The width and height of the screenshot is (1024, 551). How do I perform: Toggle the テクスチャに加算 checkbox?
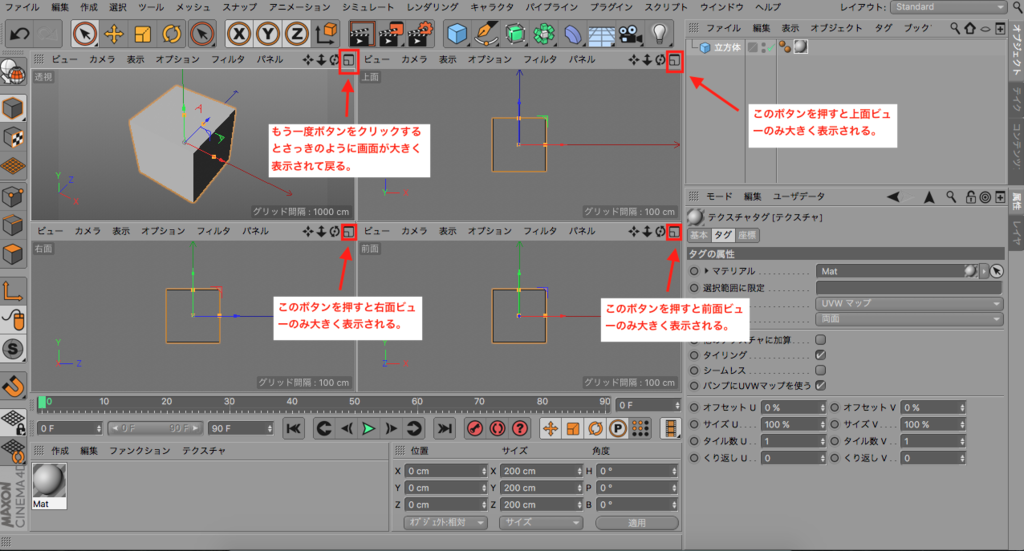(820, 339)
